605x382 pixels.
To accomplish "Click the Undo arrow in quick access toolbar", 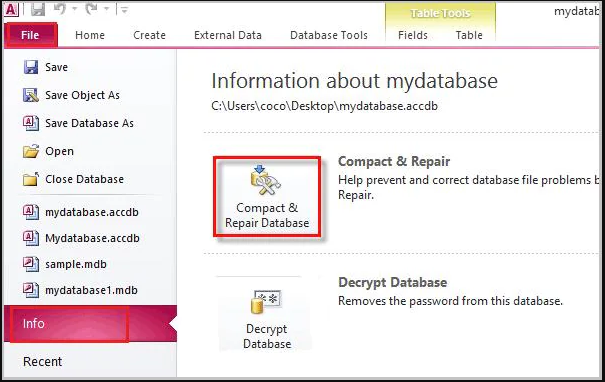I will point(60,9).
